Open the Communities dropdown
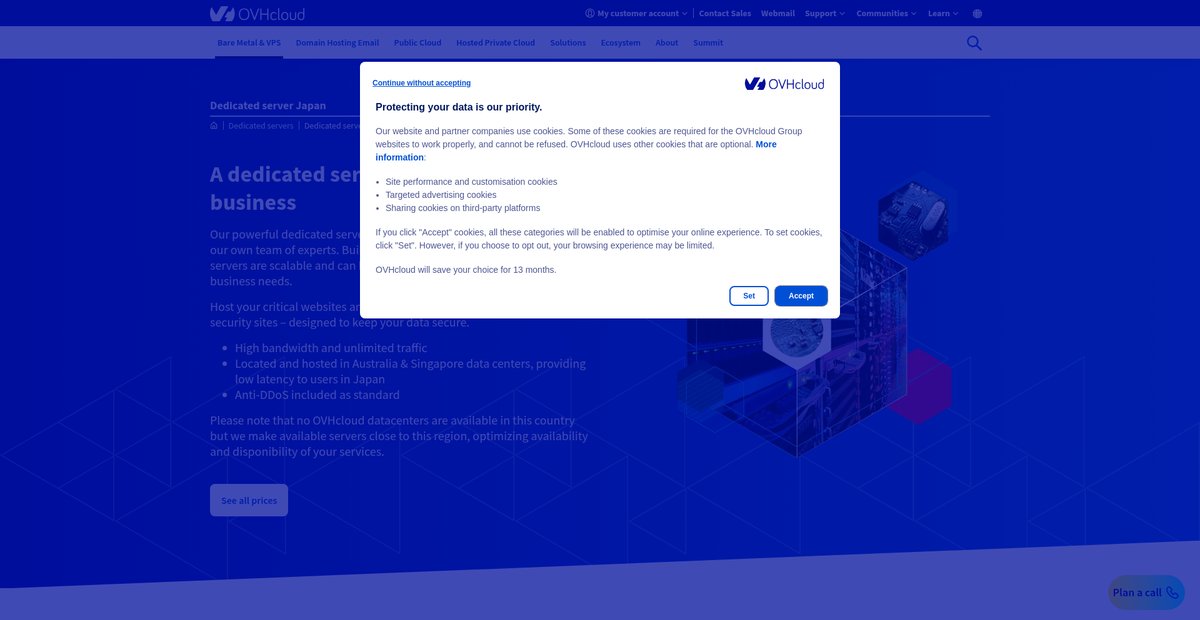1200x620 pixels. tap(887, 14)
